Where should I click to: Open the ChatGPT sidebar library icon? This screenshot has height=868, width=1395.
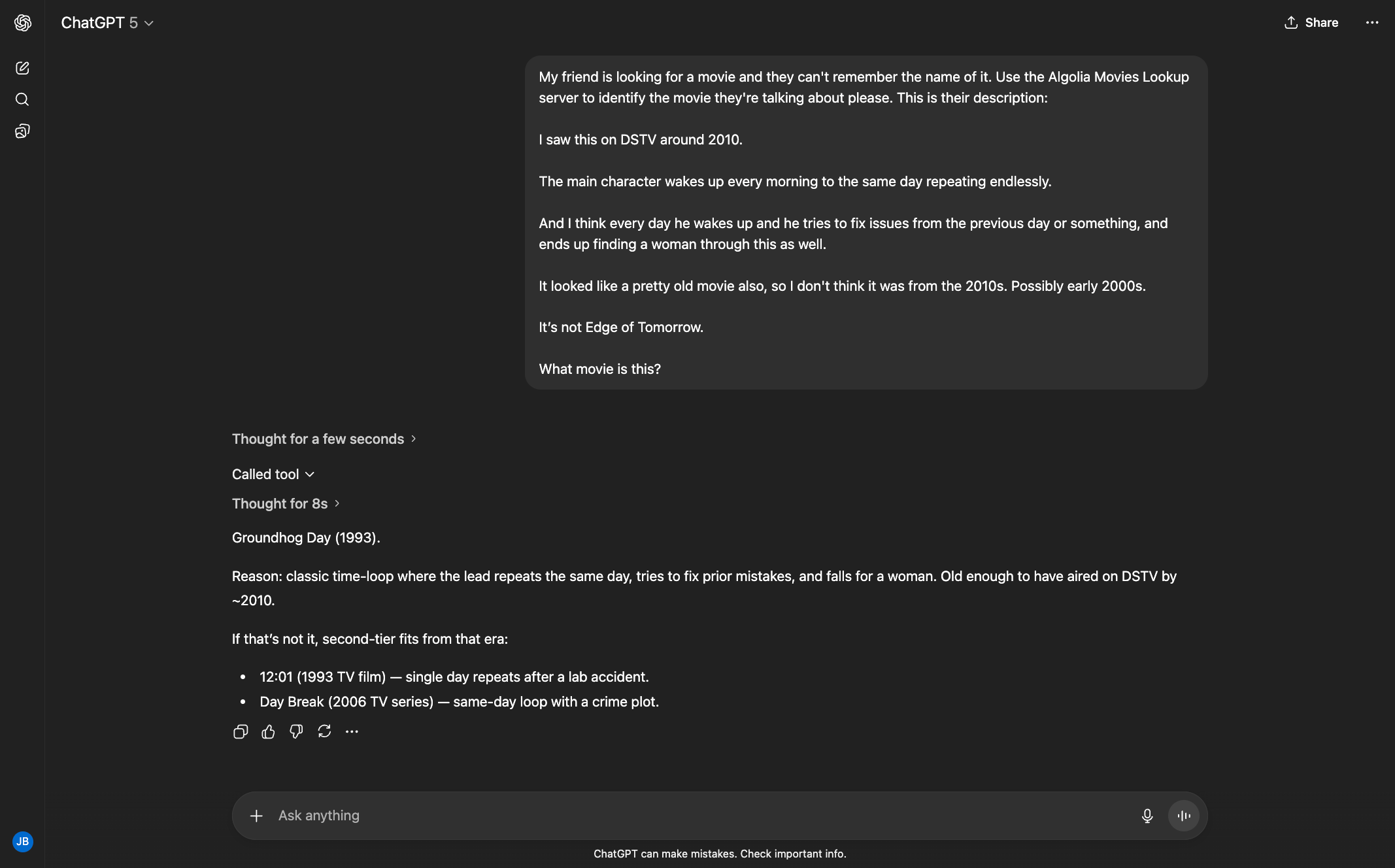tap(22, 131)
